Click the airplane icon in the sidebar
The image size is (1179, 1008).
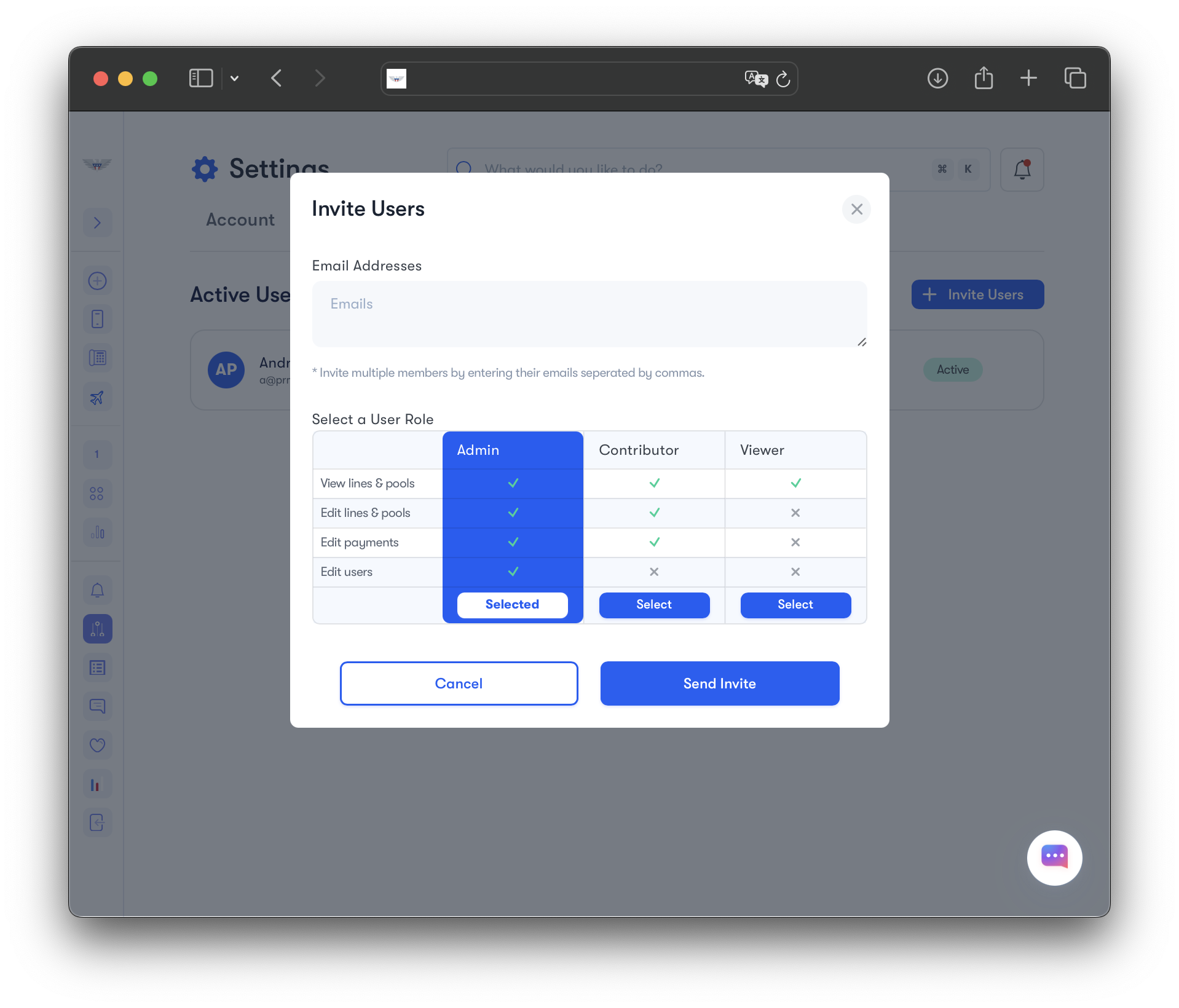pos(97,398)
